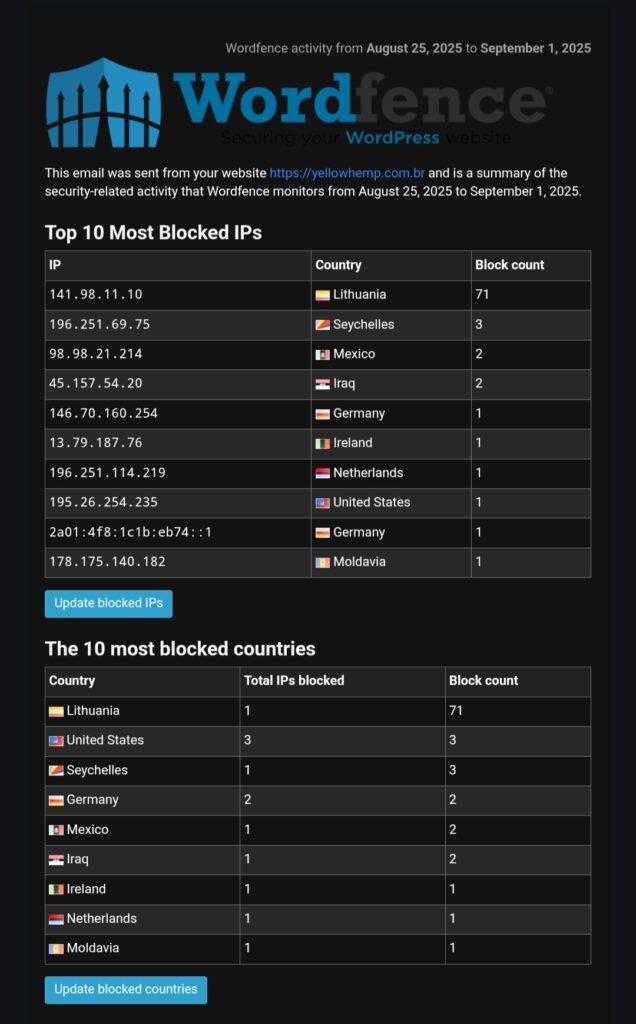Click the United States flag in countries table
Image resolution: width=636 pixels, height=1024 pixels.
tap(56, 741)
